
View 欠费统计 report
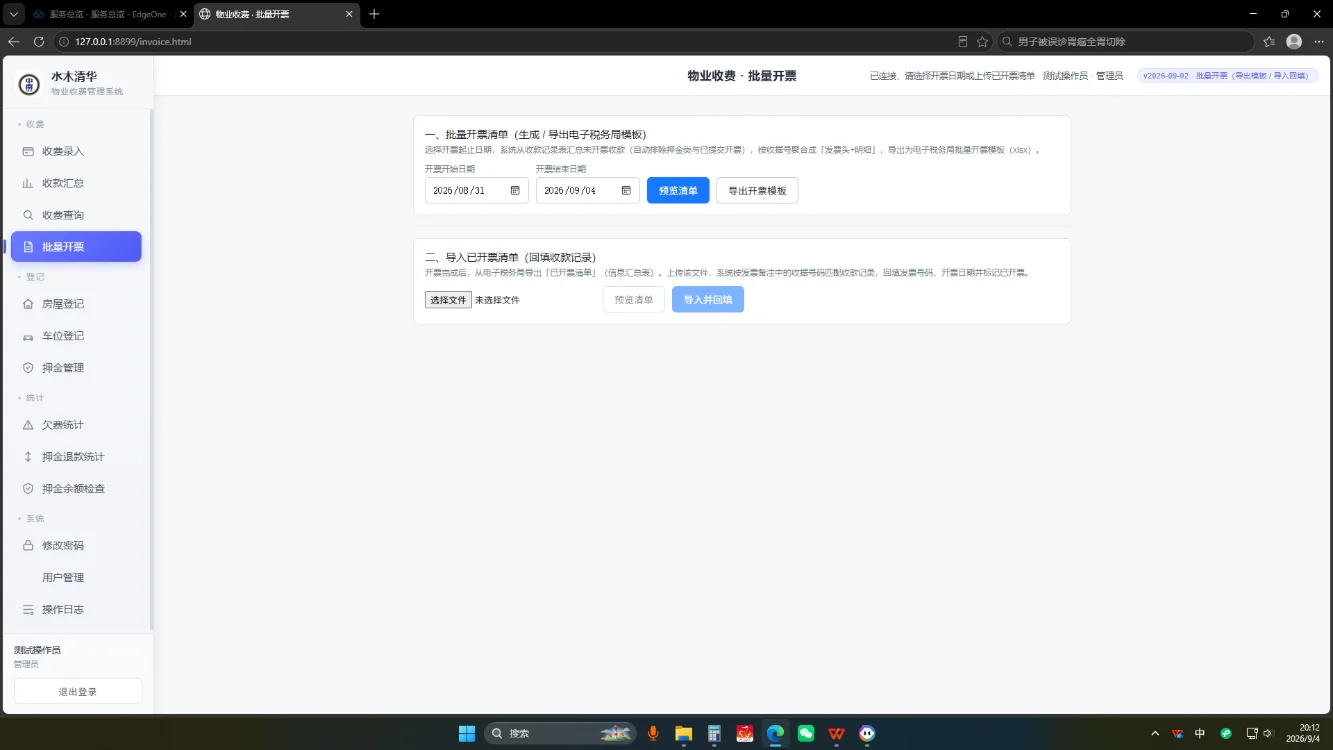[76, 425]
